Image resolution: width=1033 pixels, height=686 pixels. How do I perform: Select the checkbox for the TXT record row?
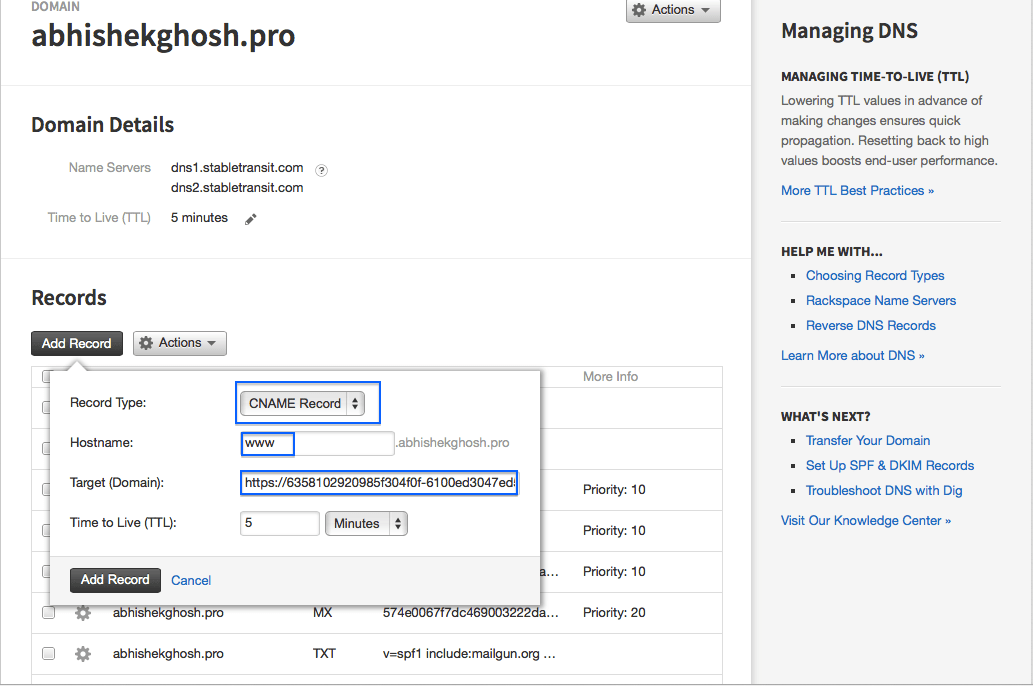48,653
